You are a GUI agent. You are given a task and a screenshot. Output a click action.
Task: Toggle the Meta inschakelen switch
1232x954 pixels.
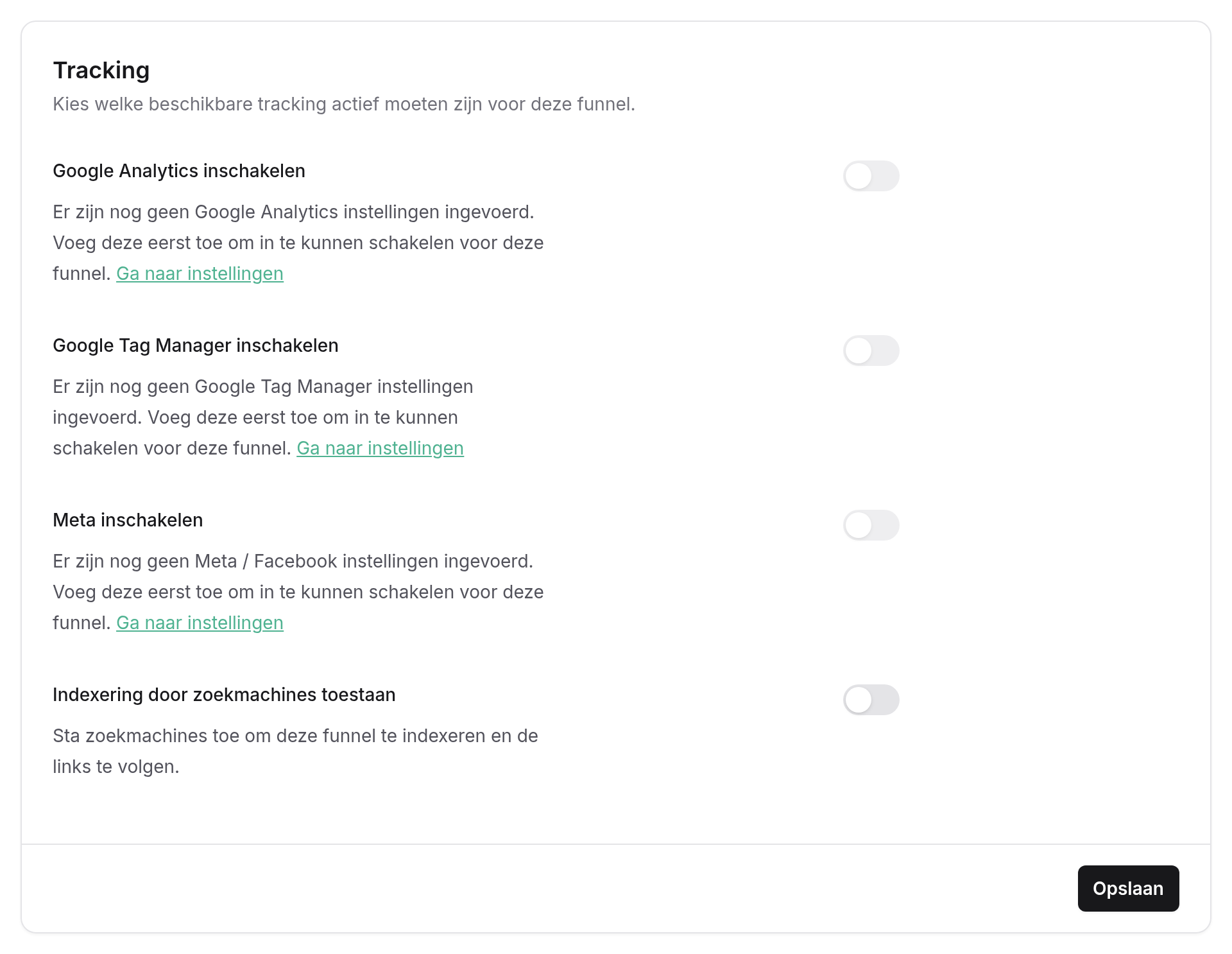(871, 525)
